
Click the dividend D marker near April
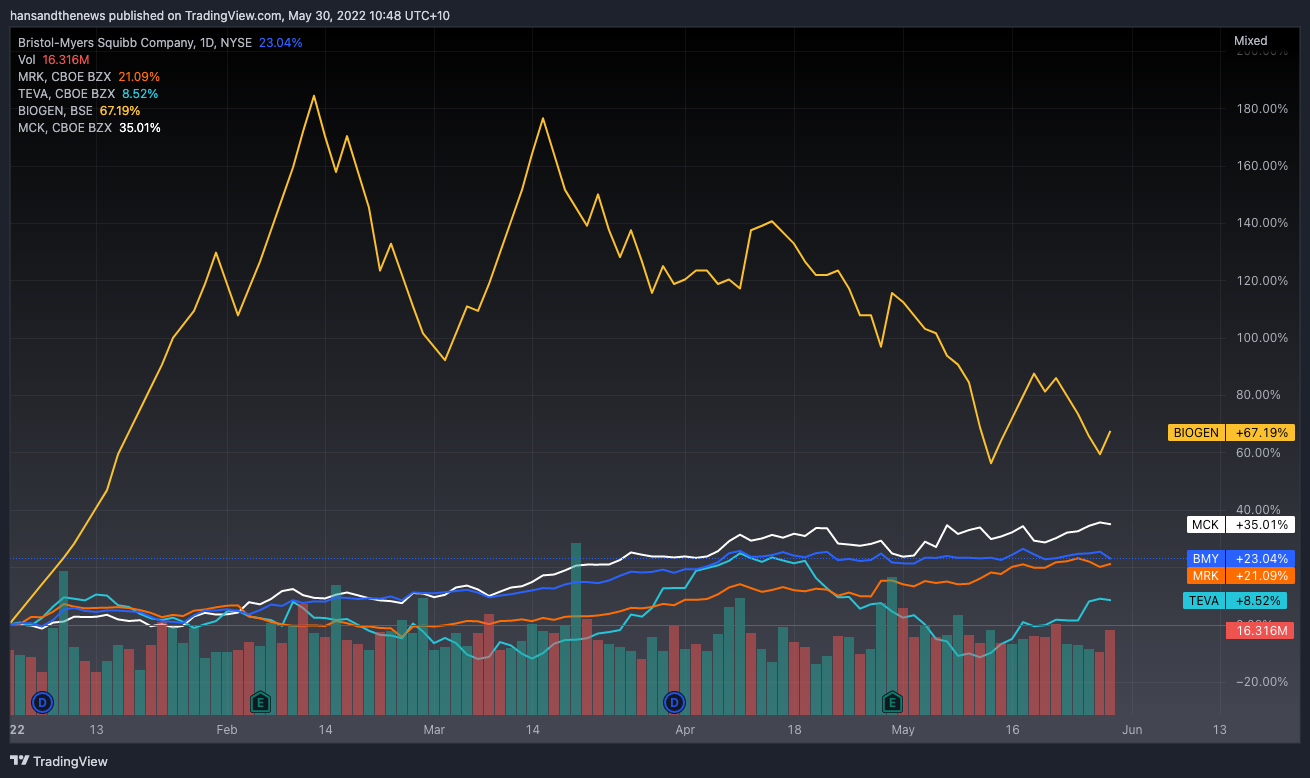[x=675, y=703]
